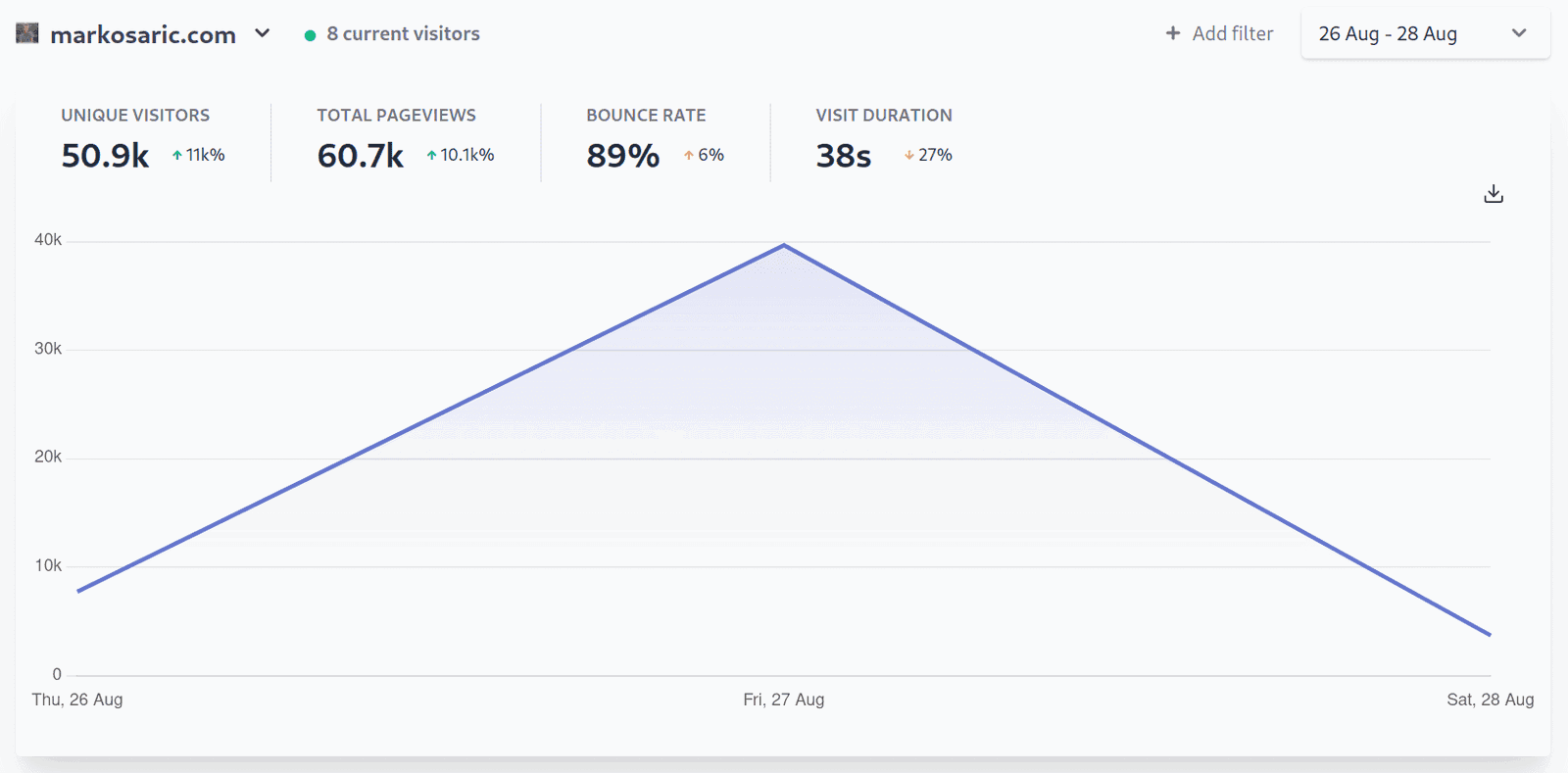Switch graph to Visit Duration metric
This screenshot has height=773, width=1568.
(x=883, y=116)
